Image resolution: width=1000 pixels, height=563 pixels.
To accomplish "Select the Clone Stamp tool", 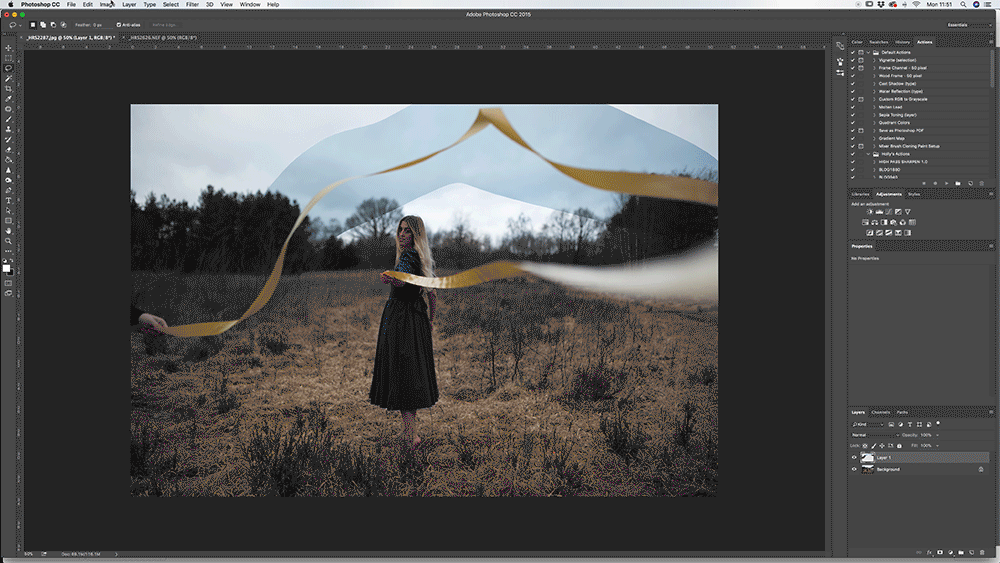I will tap(8, 129).
